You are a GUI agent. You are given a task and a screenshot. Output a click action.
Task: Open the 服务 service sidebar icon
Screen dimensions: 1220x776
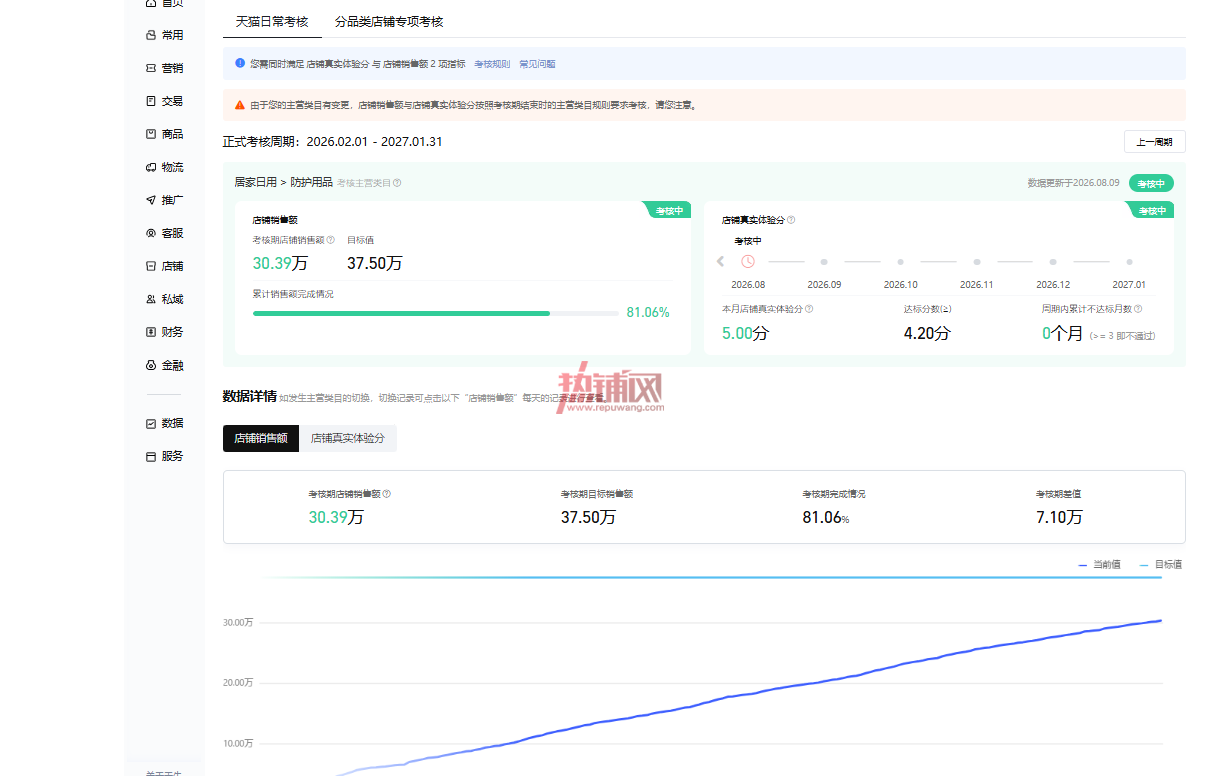(x=151, y=456)
